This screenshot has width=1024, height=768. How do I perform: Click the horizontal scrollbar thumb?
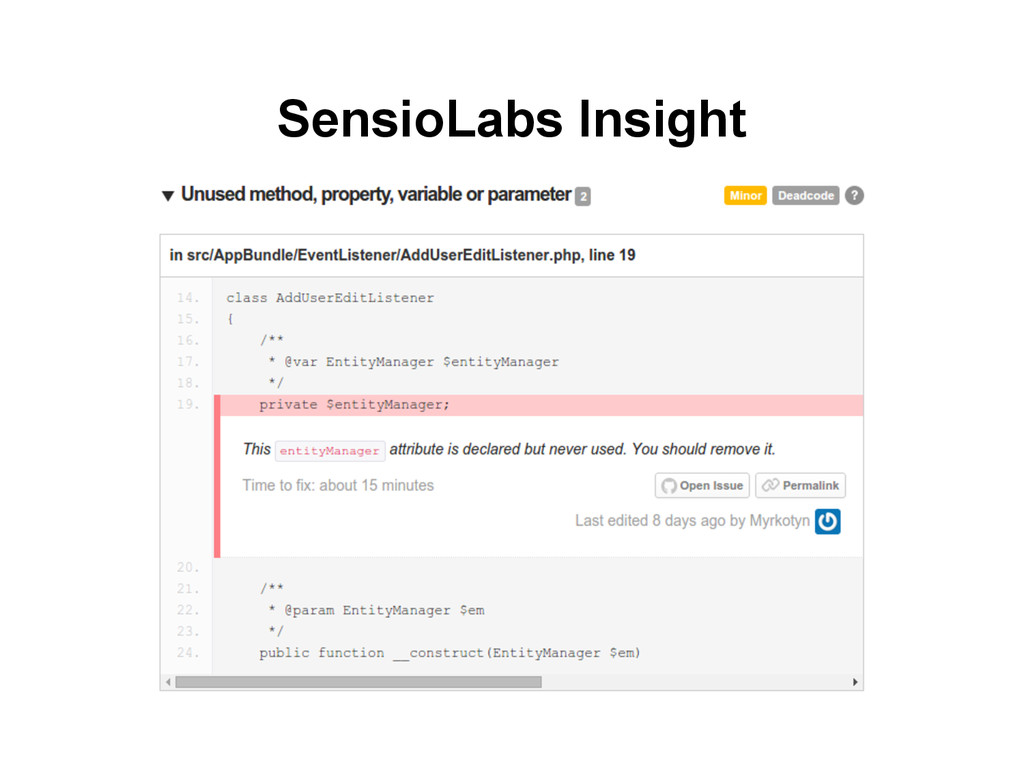[x=358, y=682]
